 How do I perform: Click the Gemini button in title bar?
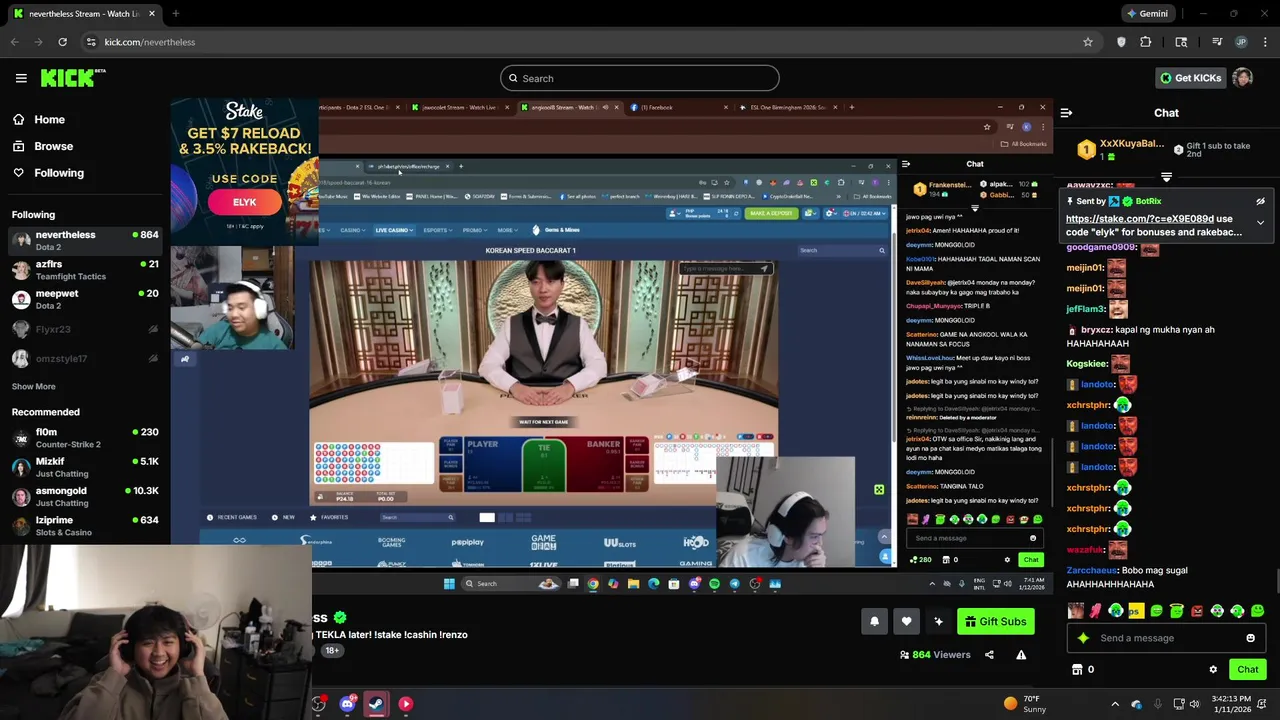1146,14
